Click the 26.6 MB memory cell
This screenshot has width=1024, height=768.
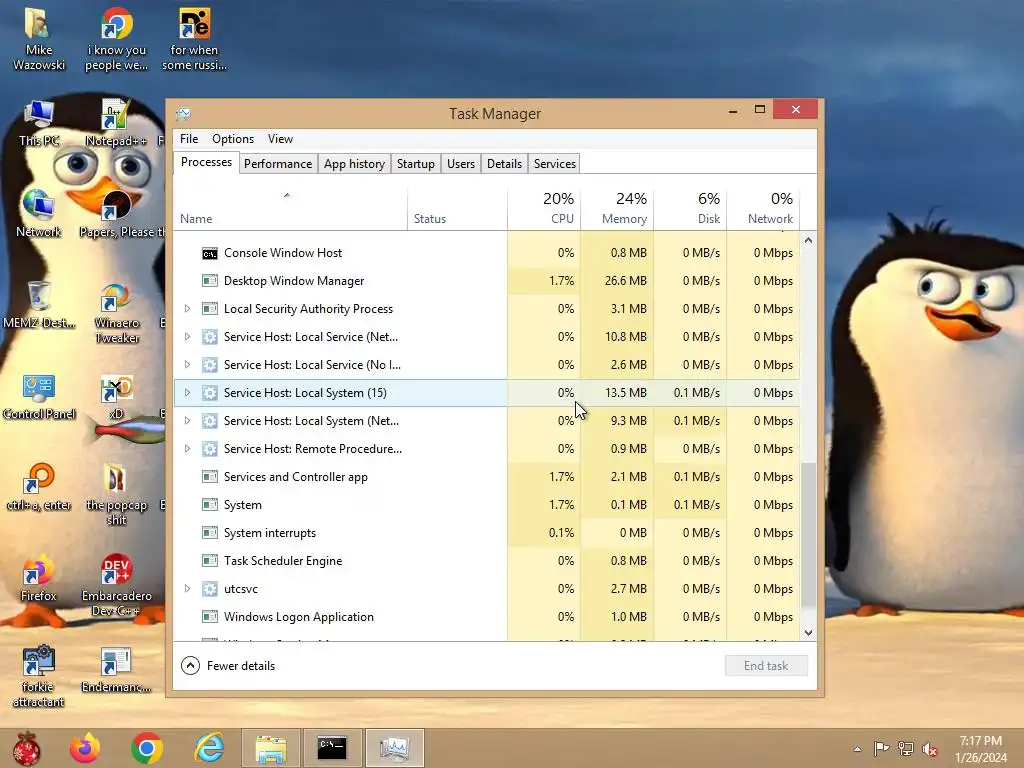click(x=617, y=281)
